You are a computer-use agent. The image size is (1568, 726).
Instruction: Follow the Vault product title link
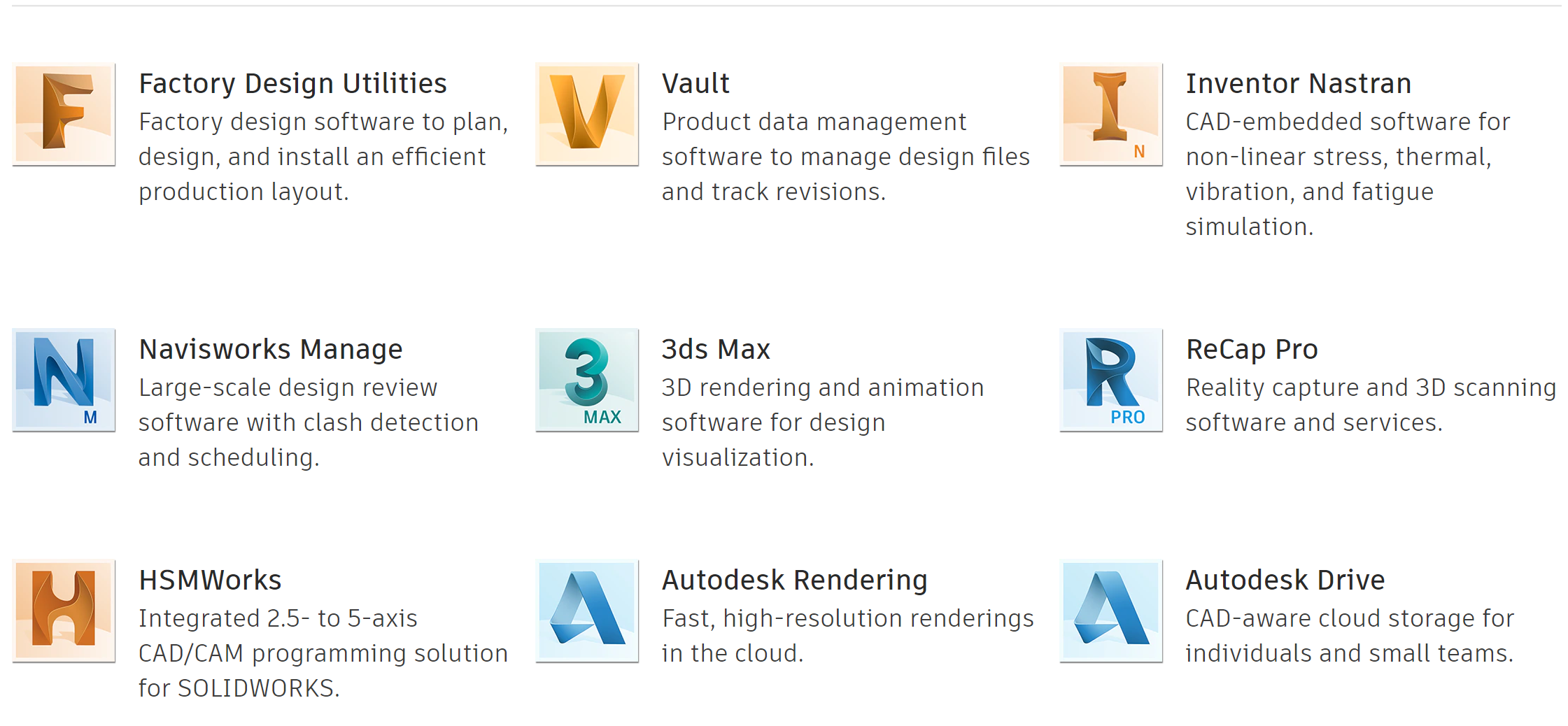[x=695, y=84]
